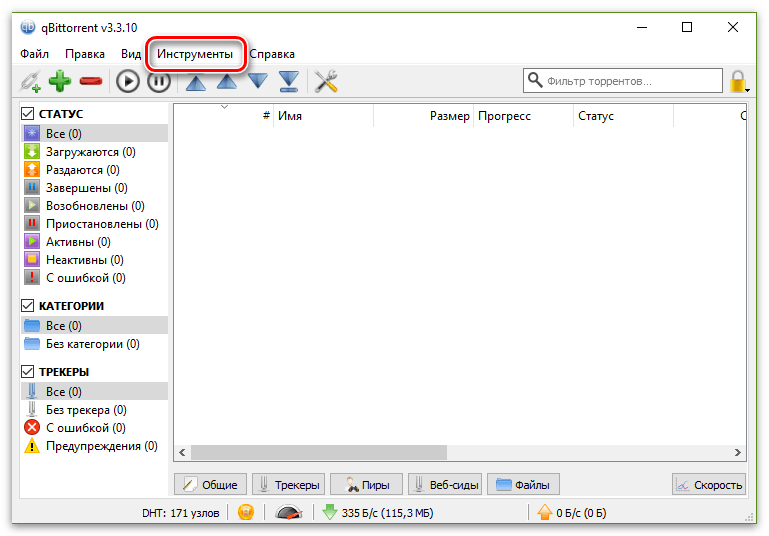The image size is (769, 536).
Task: Click the green plus add torrent icon
Action: [60, 81]
